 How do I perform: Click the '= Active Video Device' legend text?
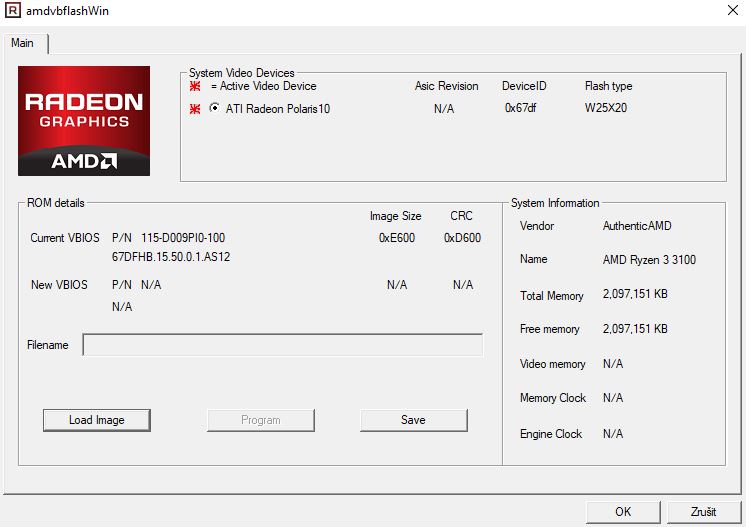click(x=264, y=86)
